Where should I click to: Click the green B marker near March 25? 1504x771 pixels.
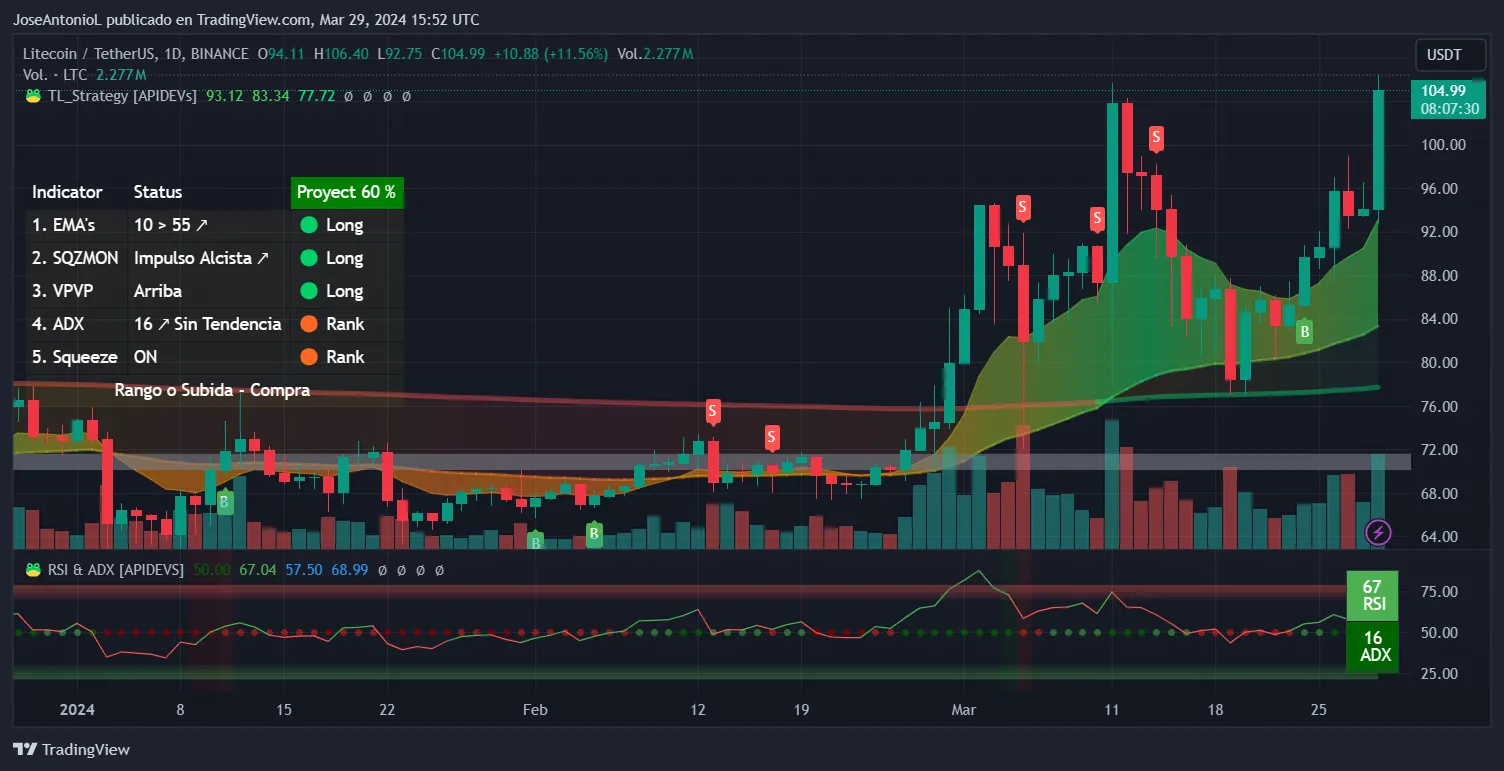tap(1304, 332)
